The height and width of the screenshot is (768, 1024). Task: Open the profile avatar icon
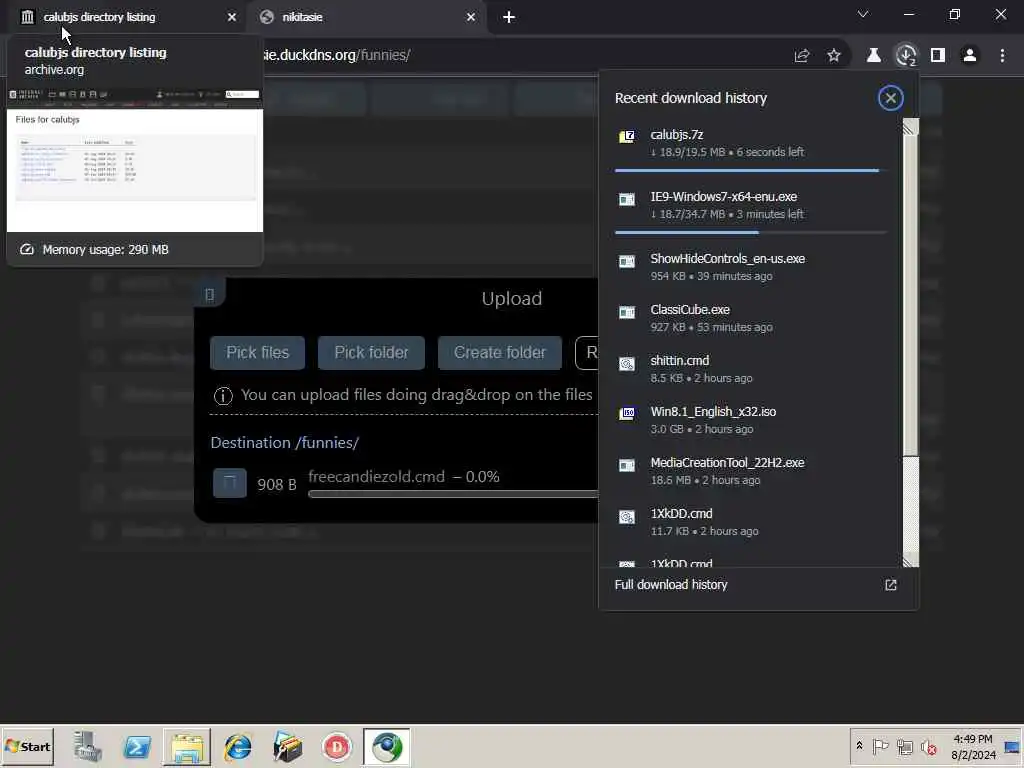pyautogui.click(x=970, y=56)
